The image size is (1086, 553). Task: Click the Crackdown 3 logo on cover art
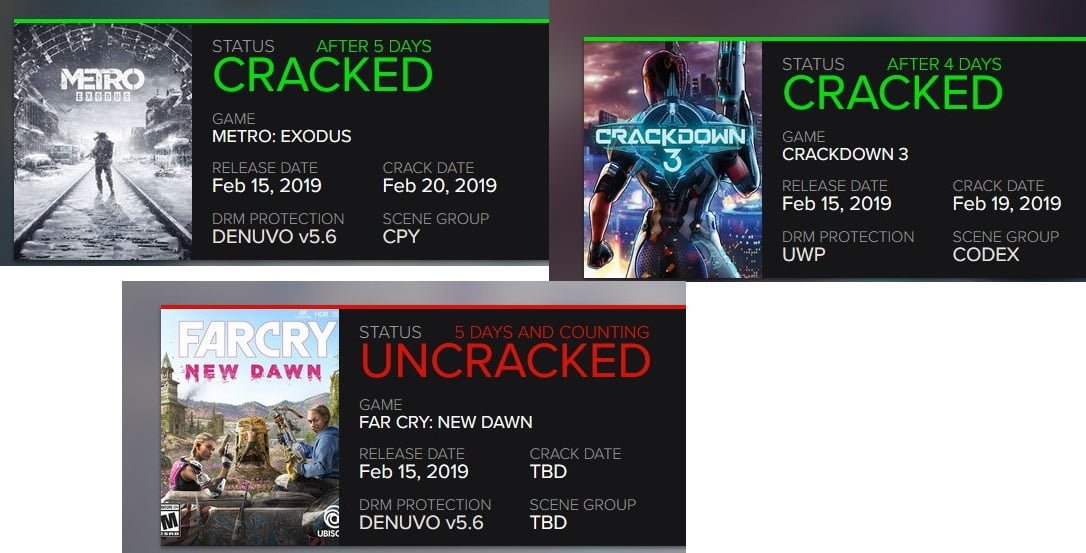pyautogui.click(x=671, y=145)
